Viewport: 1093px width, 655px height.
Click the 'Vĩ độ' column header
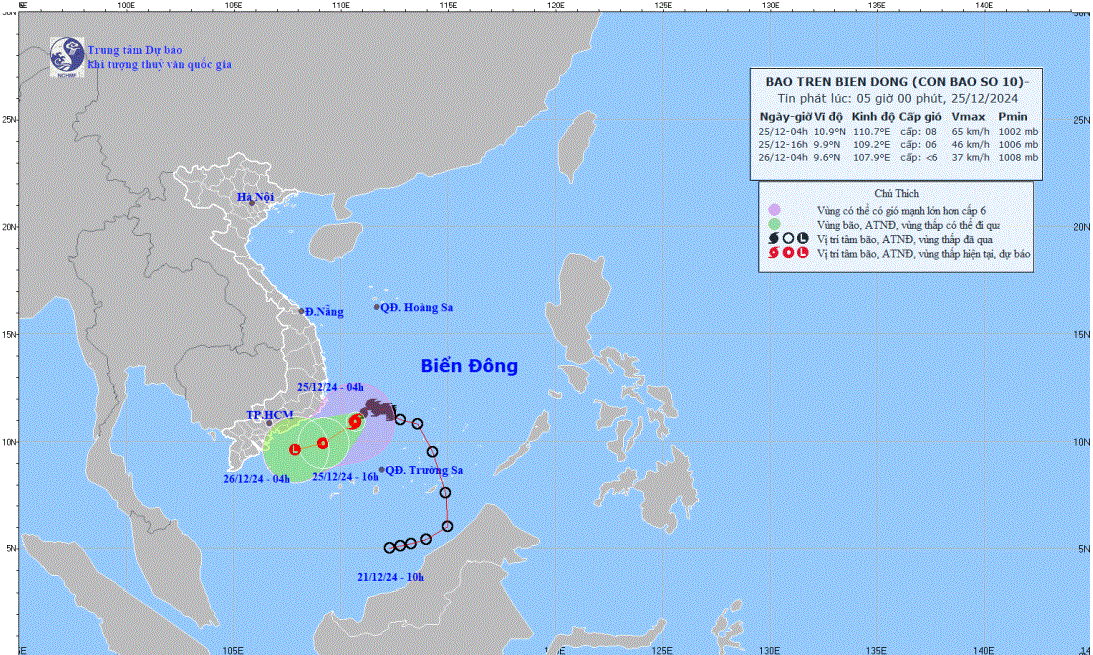(829, 117)
